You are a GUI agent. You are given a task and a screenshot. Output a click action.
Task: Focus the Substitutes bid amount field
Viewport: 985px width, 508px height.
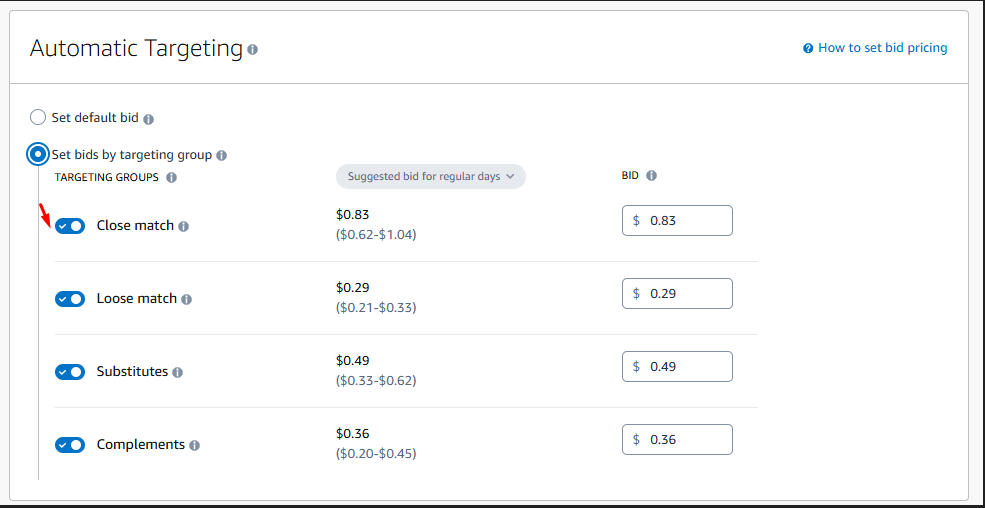[x=687, y=367]
